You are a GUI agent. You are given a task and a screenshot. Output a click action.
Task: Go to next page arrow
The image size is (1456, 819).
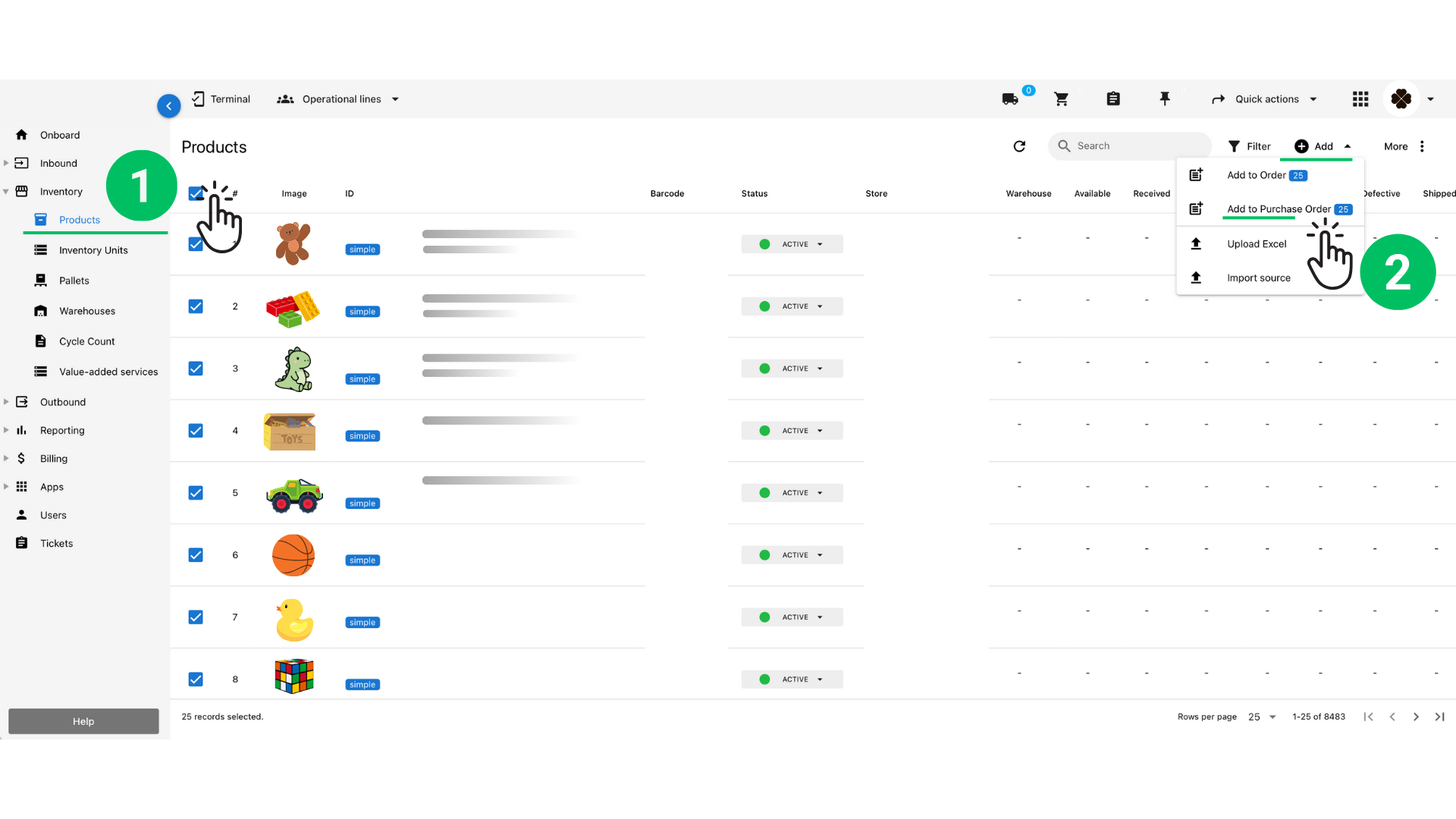click(x=1416, y=717)
